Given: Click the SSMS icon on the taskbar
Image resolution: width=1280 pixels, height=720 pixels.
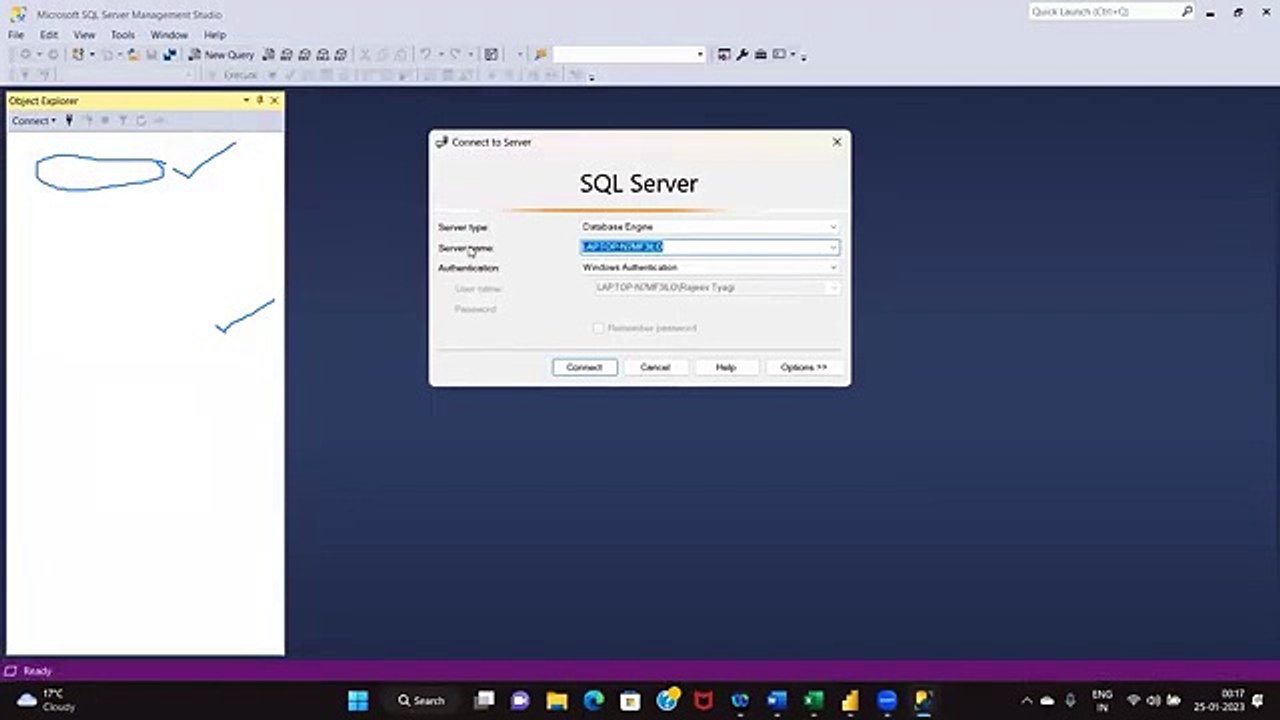Looking at the screenshot, I should 923,700.
